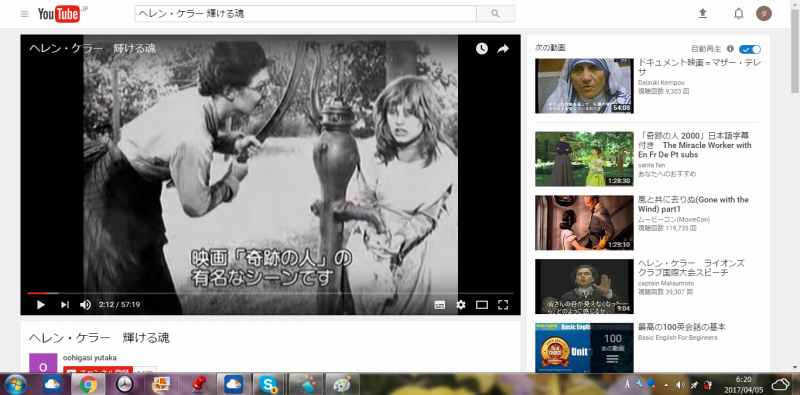The image size is (800, 395).
Task: Open the player settings gear
Action: [x=461, y=305]
